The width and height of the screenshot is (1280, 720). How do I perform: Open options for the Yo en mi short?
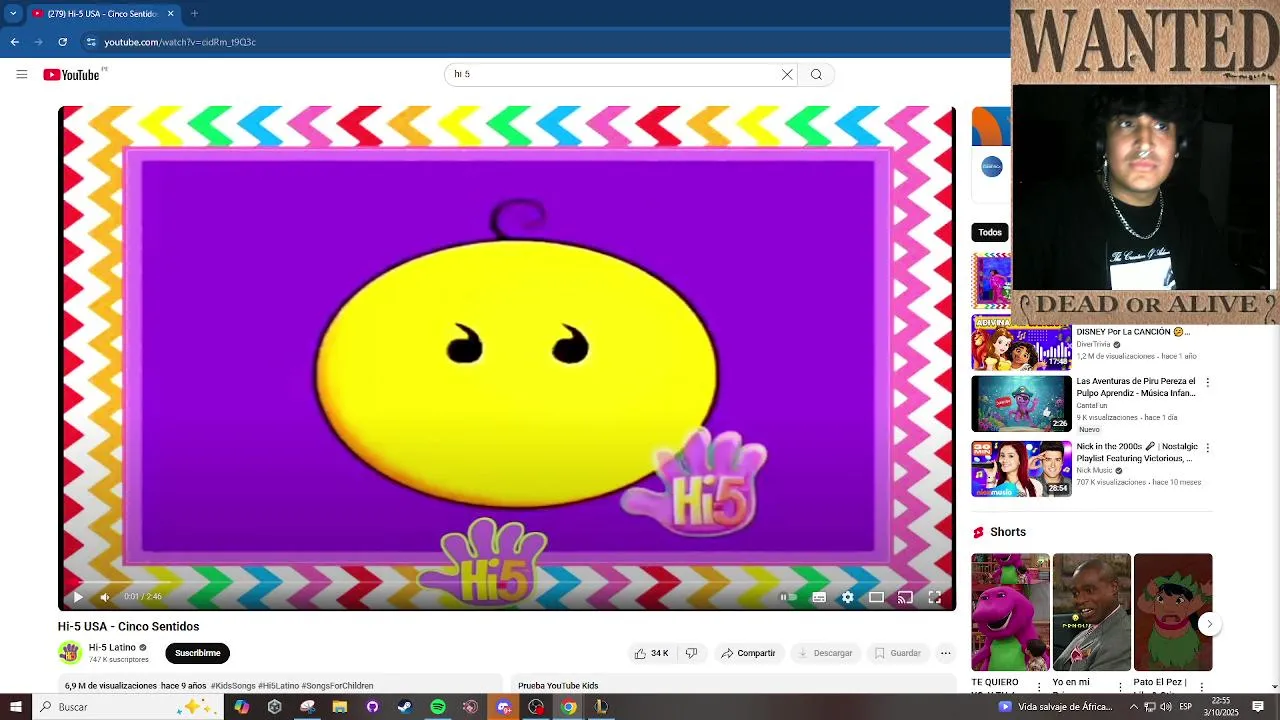(x=1122, y=687)
